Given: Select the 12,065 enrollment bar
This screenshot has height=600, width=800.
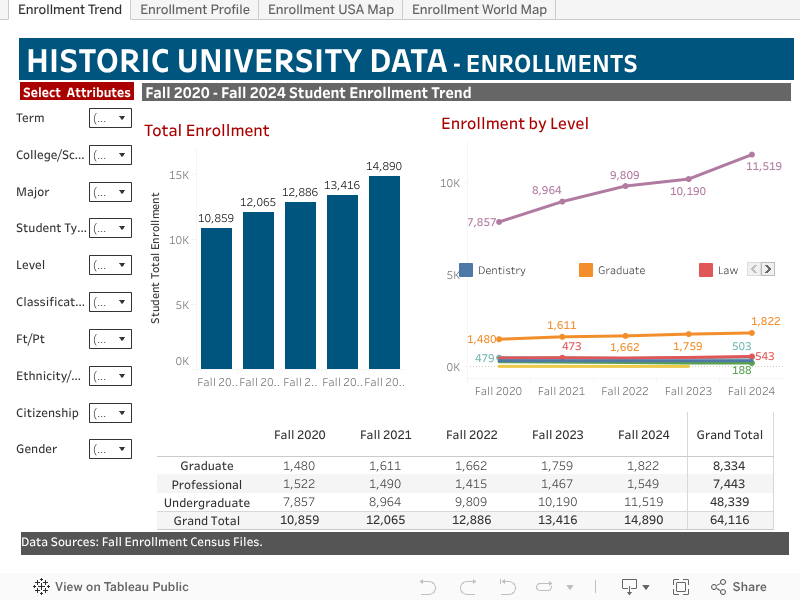Looking at the screenshot, I should click(x=258, y=290).
